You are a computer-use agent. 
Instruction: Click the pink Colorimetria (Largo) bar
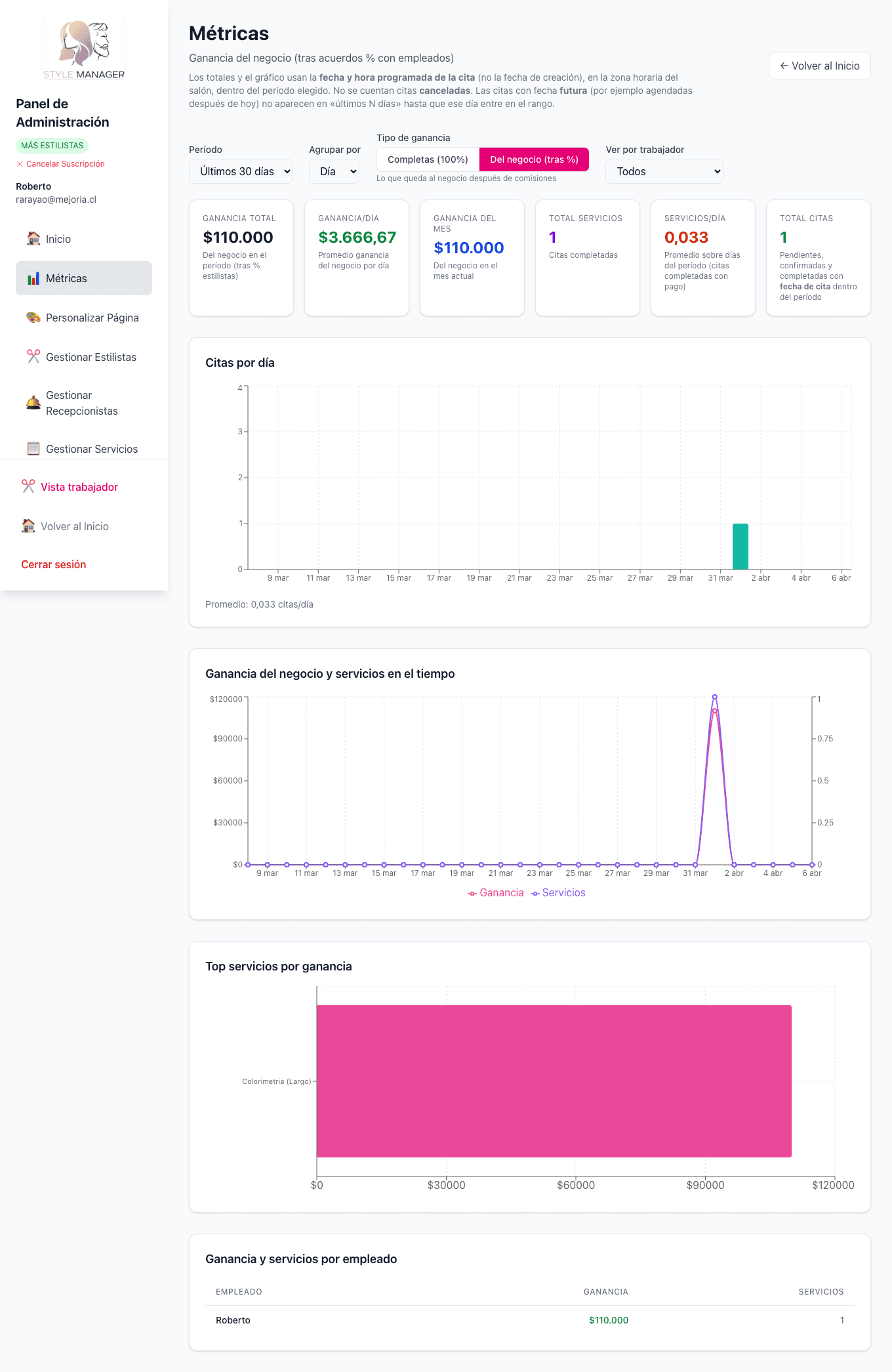(x=554, y=1081)
